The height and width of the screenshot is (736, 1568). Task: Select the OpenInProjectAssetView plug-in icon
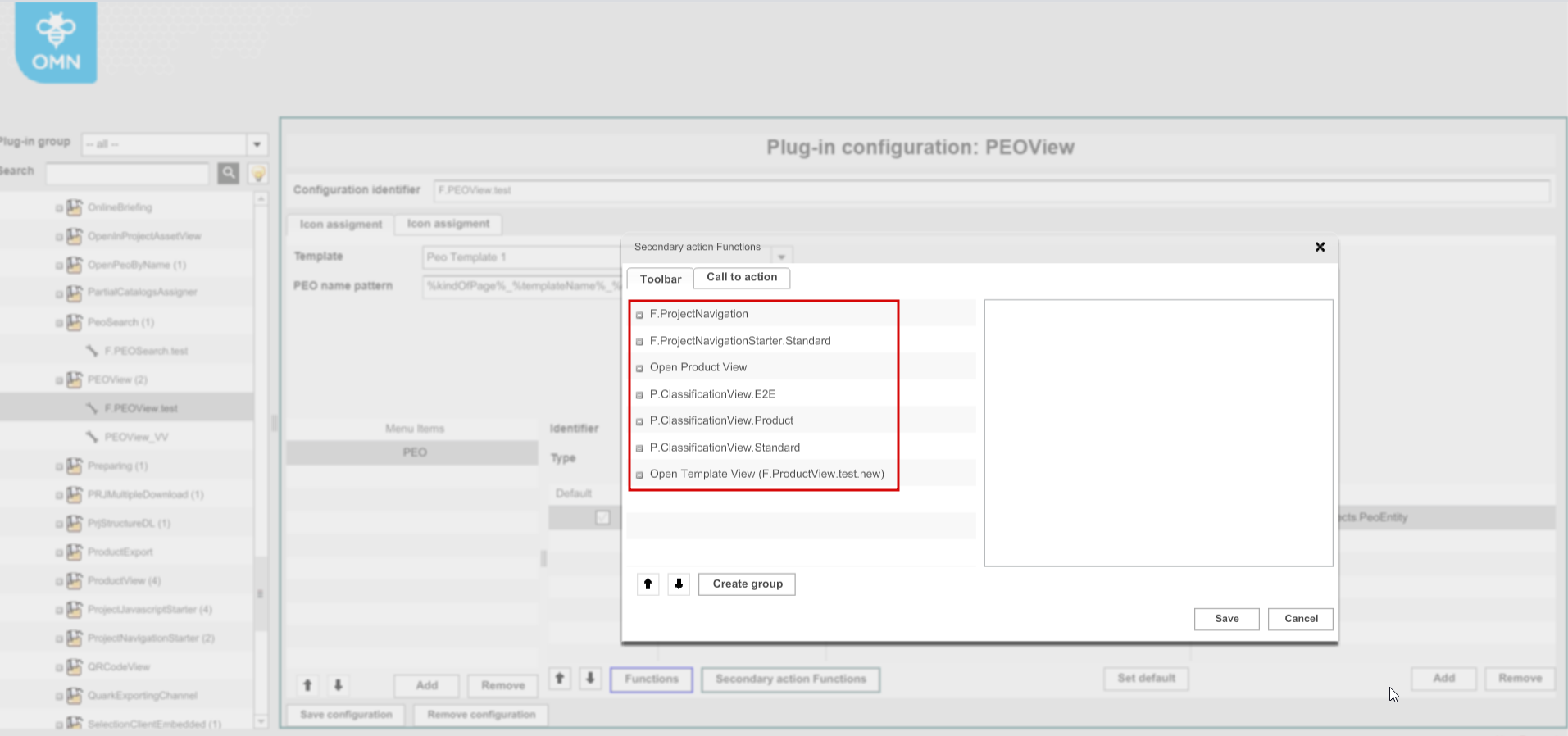75,236
